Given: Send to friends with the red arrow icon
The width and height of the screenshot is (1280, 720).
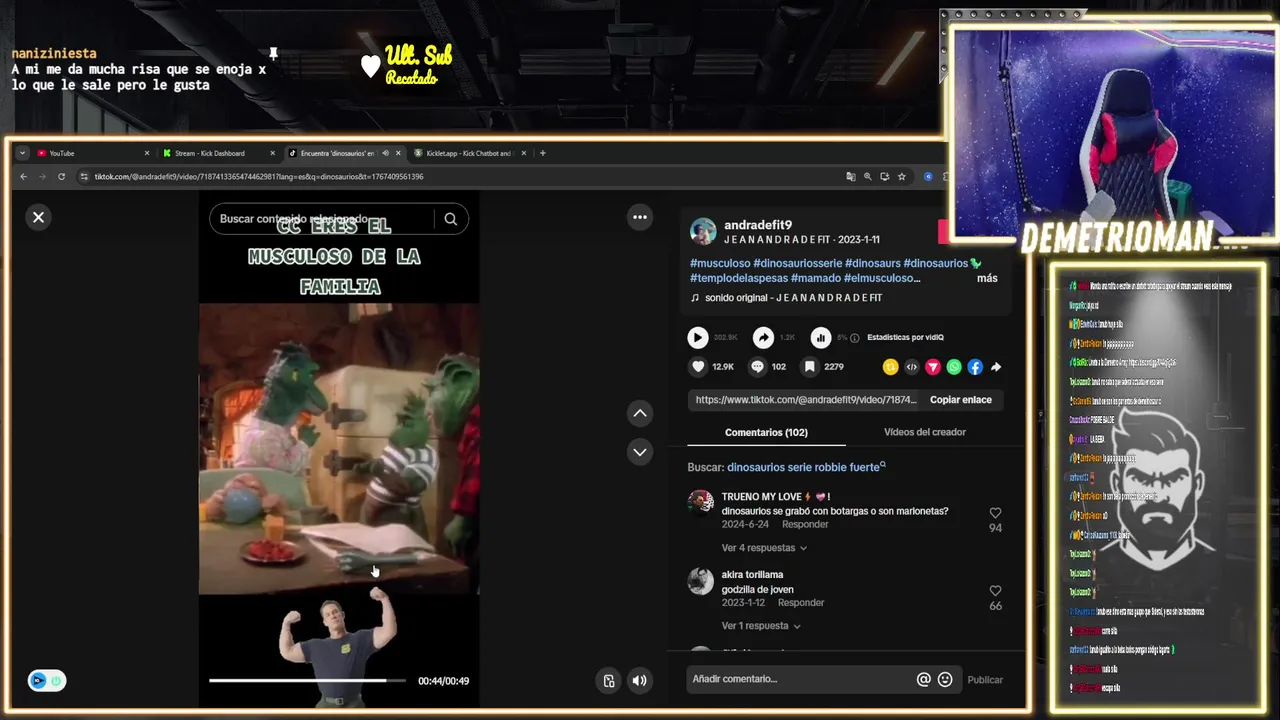Looking at the screenshot, I should click(x=932, y=367).
